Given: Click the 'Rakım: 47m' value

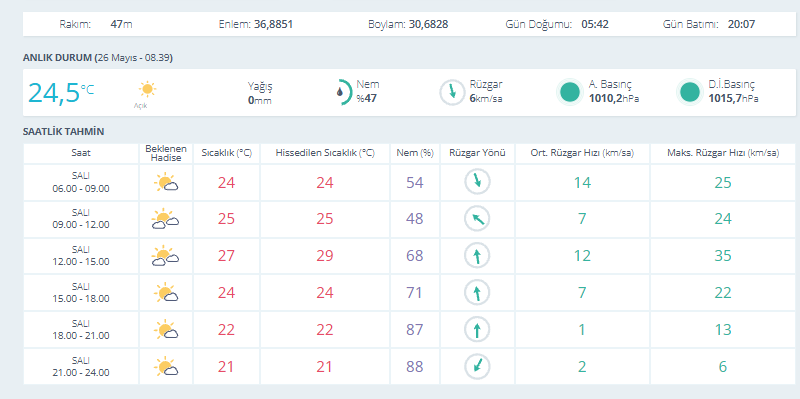Looking at the screenshot, I should (x=95, y=24).
